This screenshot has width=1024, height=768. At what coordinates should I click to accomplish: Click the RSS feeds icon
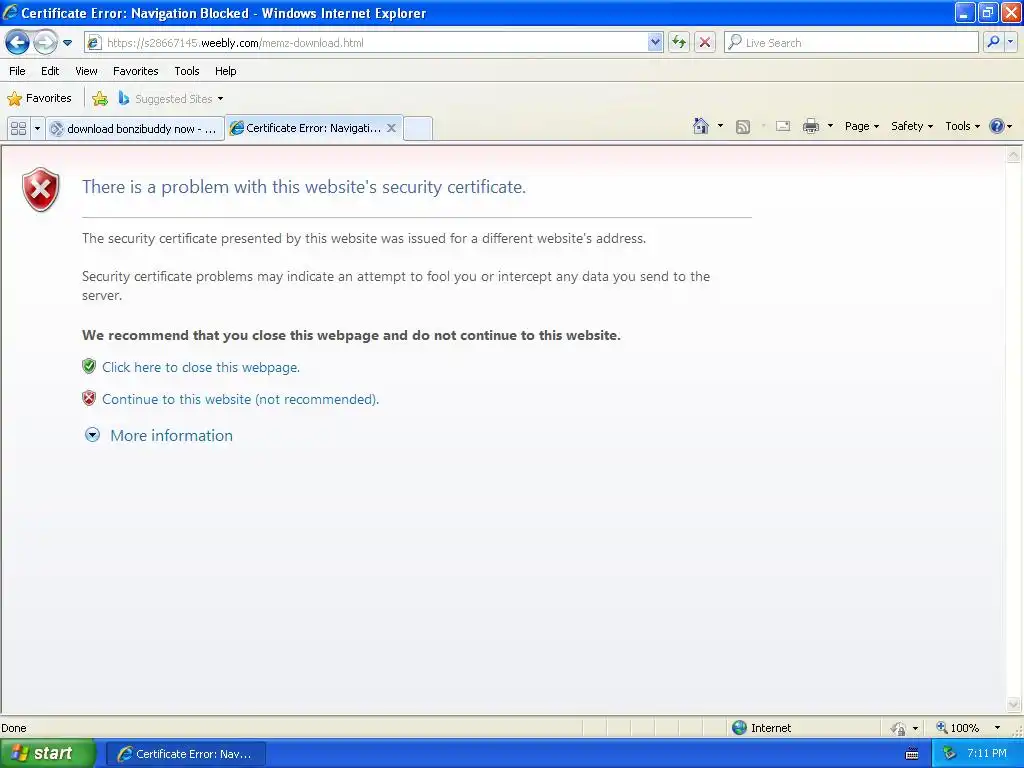coord(743,127)
